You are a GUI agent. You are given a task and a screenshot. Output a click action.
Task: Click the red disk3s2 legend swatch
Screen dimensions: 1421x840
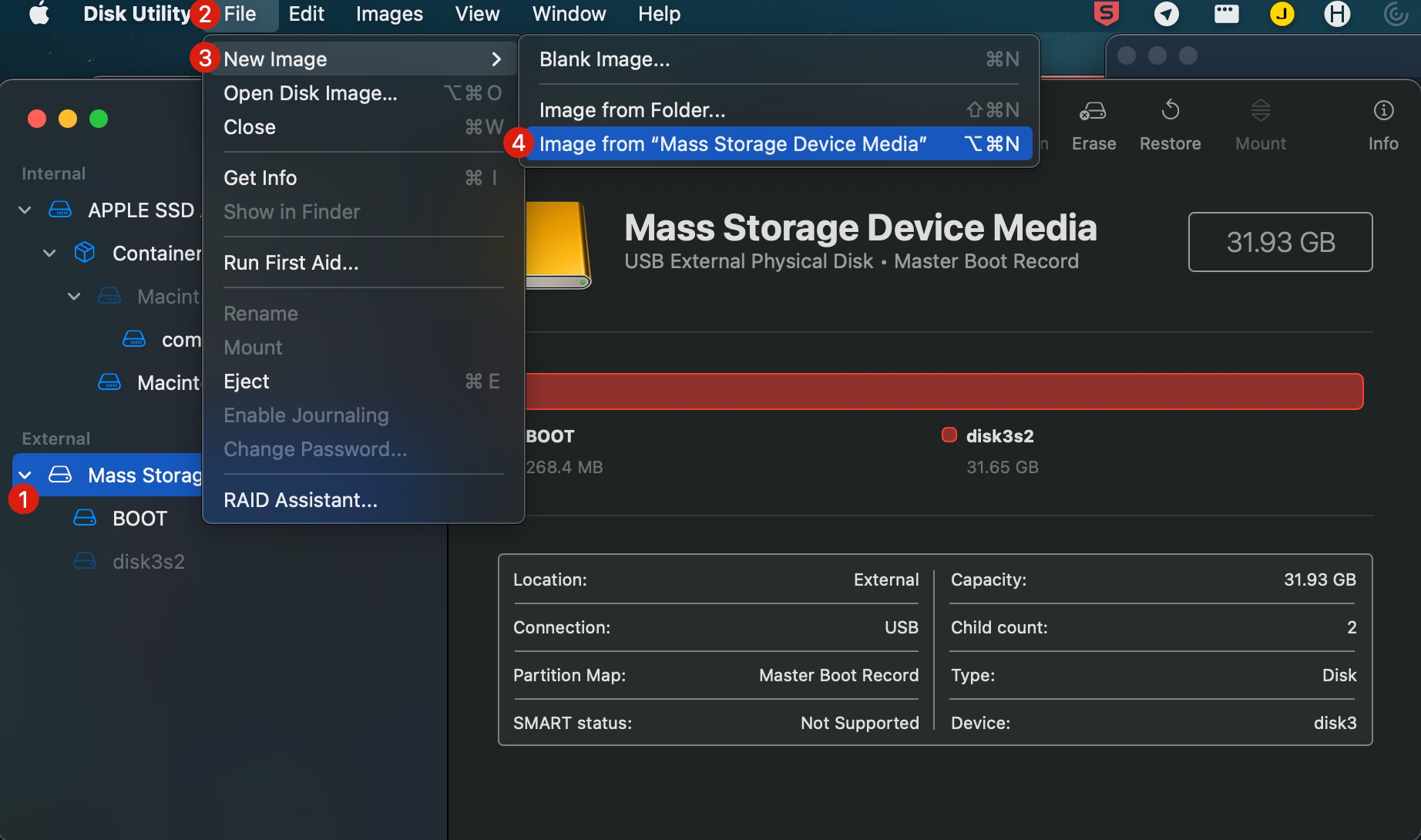[949, 435]
